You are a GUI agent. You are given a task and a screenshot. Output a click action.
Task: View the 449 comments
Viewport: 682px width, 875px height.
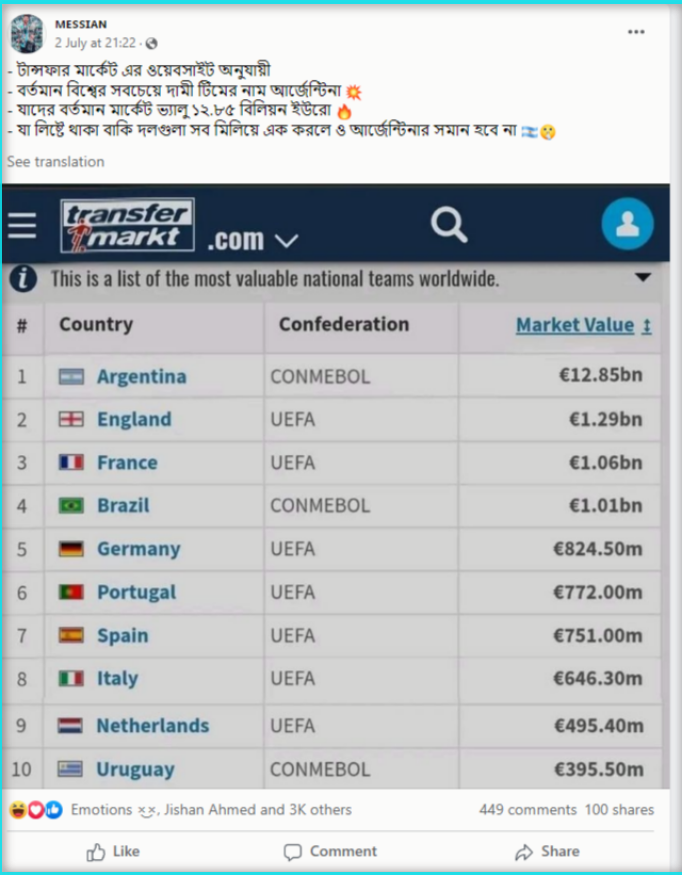527,810
